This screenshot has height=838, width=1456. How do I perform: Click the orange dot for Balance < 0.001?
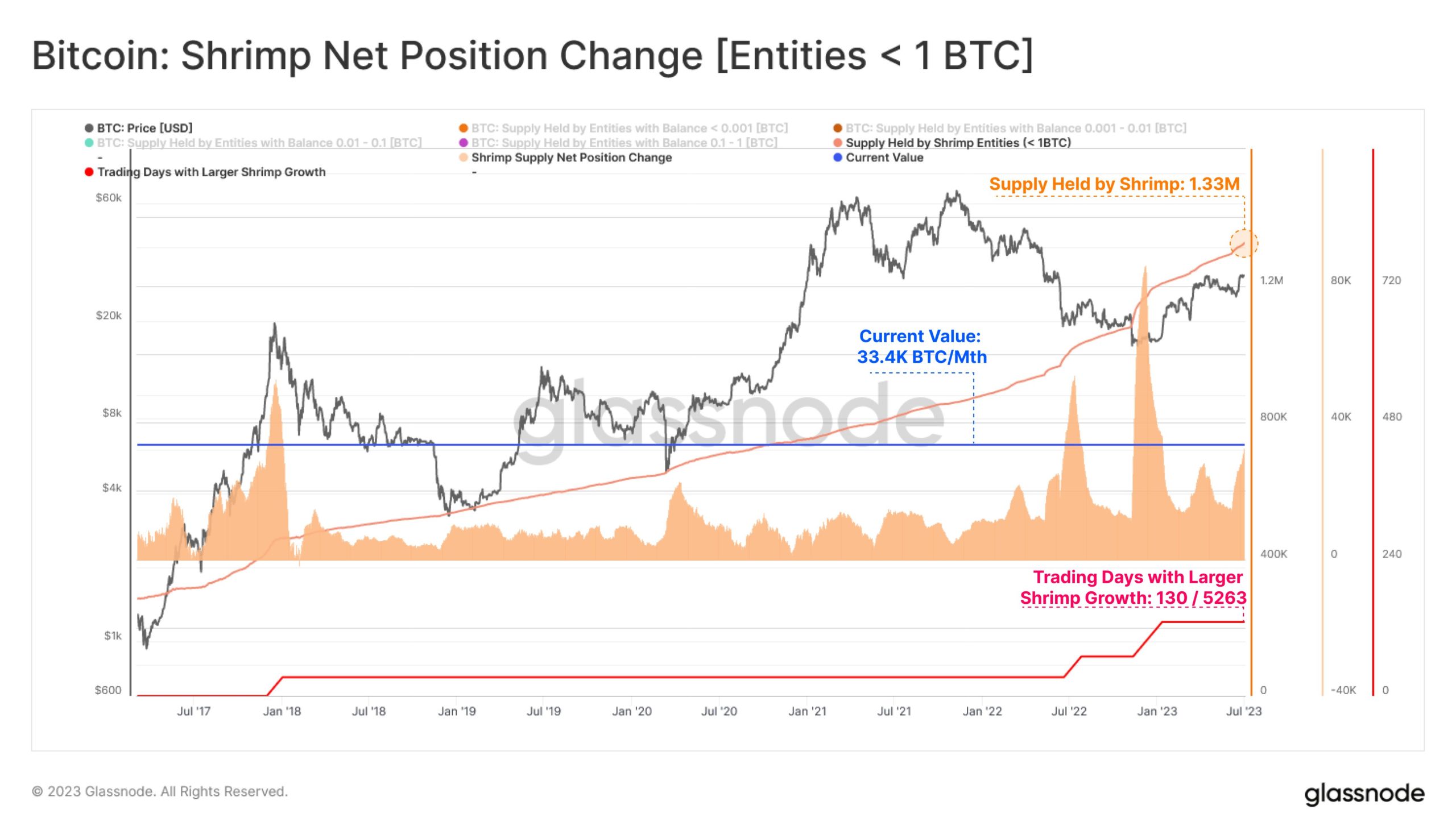click(x=463, y=128)
